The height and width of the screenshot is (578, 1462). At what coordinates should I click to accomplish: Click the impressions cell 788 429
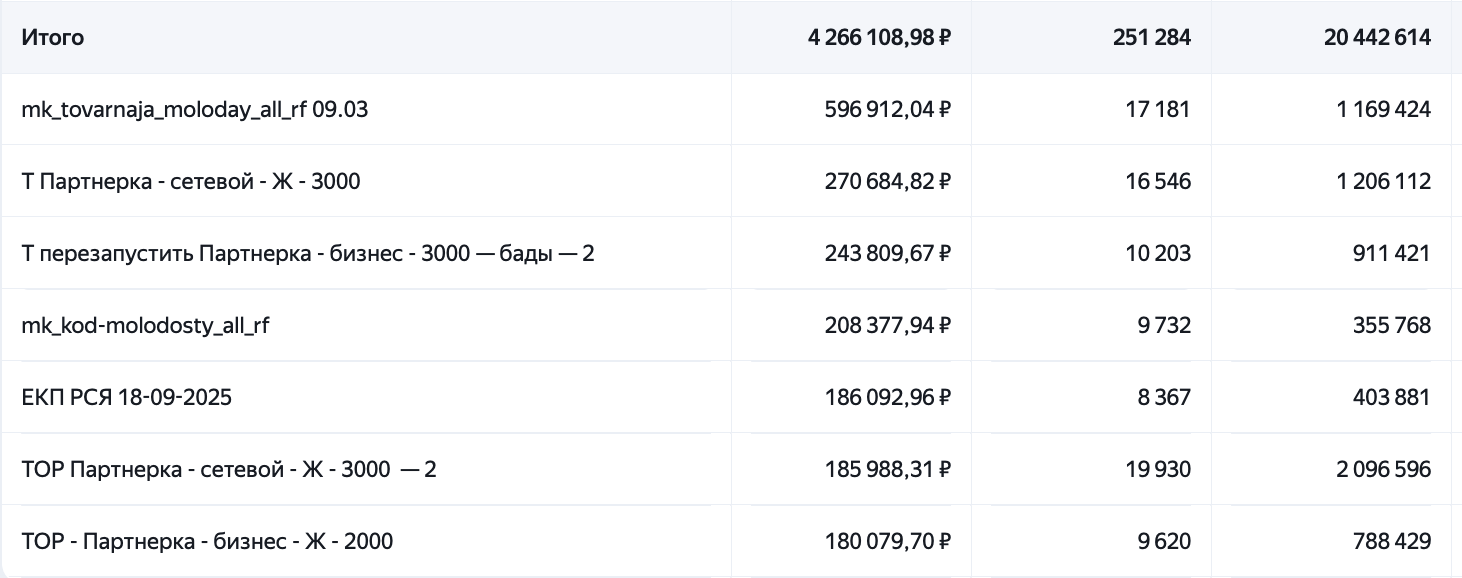pos(1389,541)
